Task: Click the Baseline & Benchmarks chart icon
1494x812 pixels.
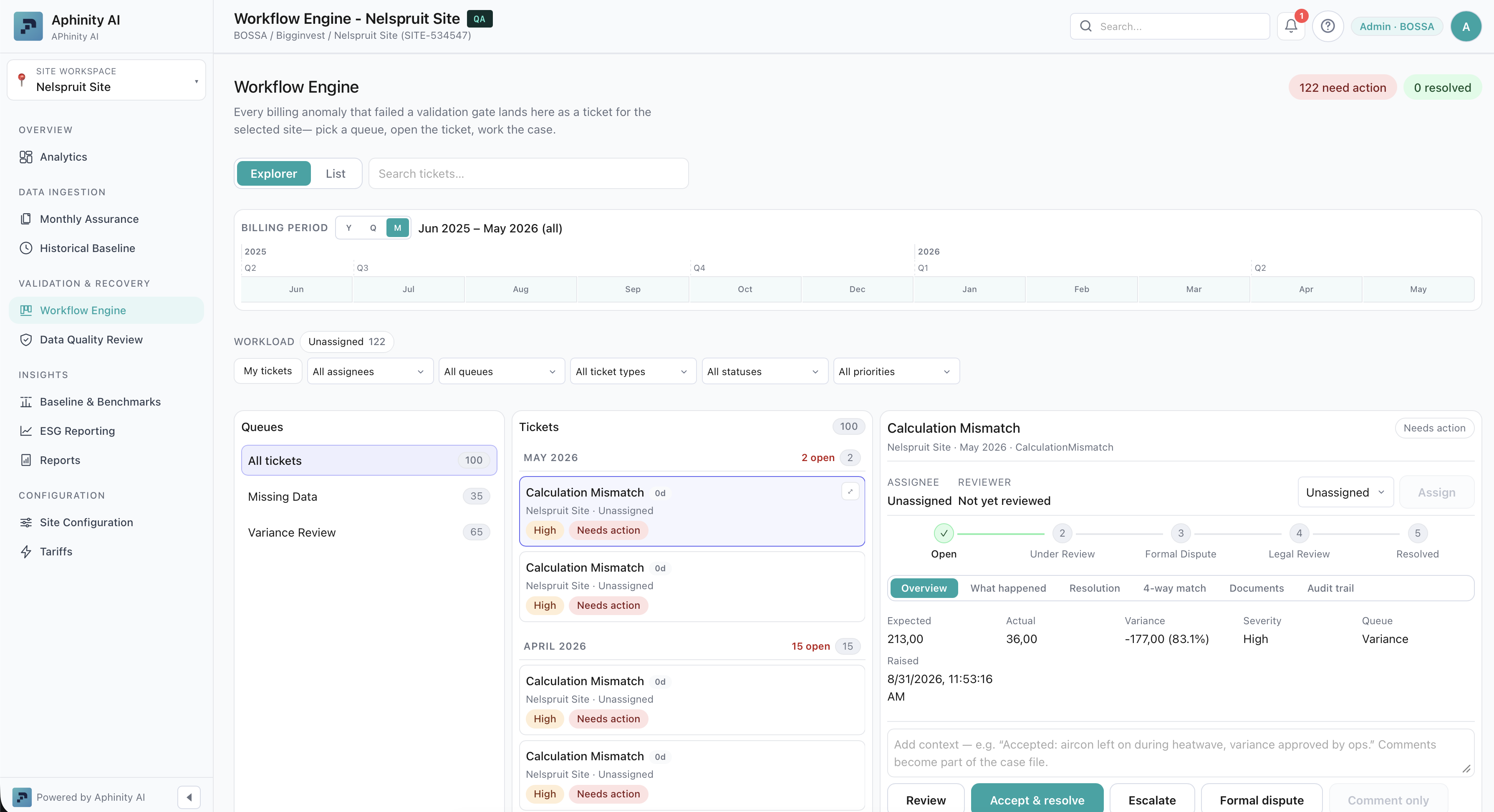Action: click(26, 402)
